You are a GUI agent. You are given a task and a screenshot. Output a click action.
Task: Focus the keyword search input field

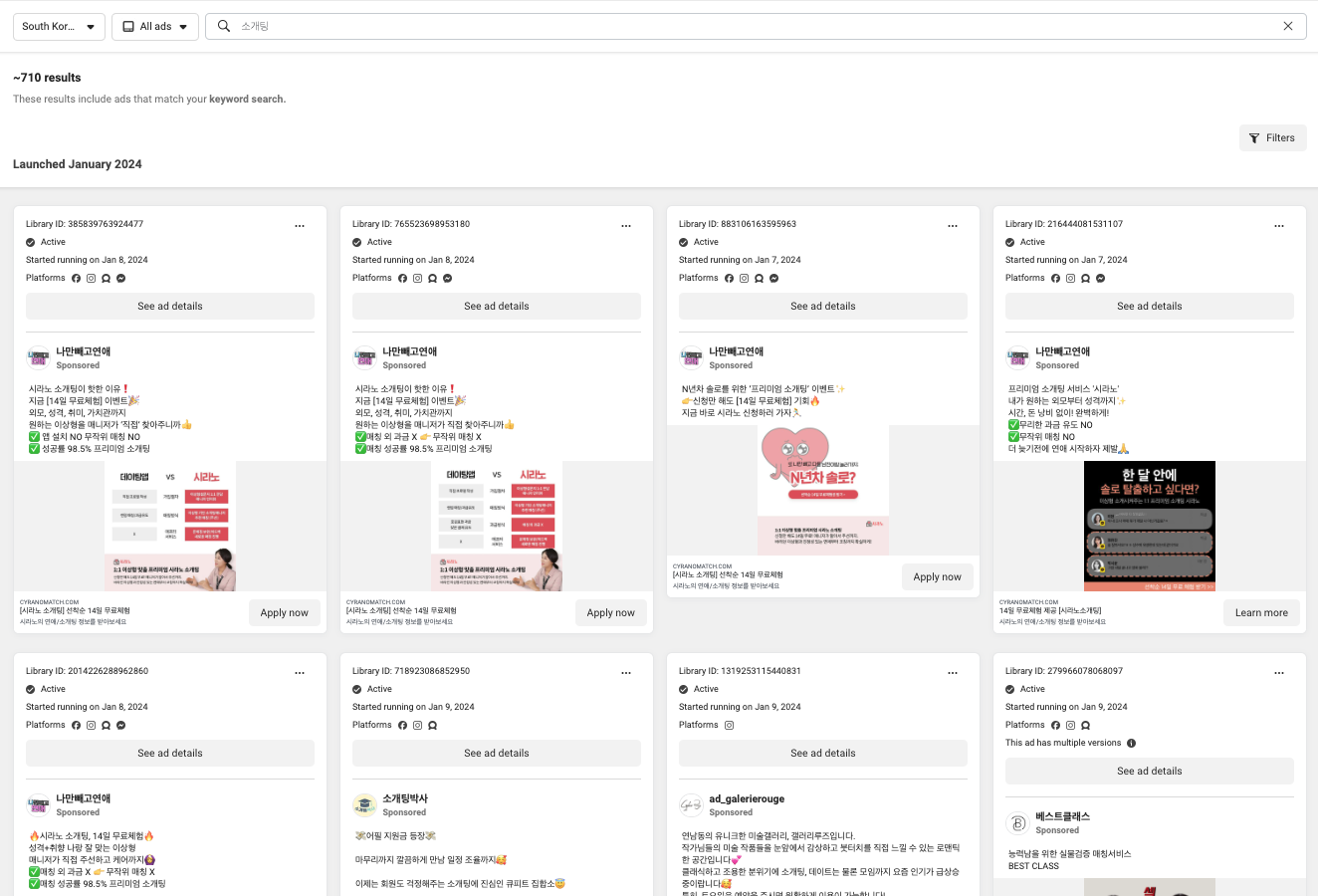757,27
